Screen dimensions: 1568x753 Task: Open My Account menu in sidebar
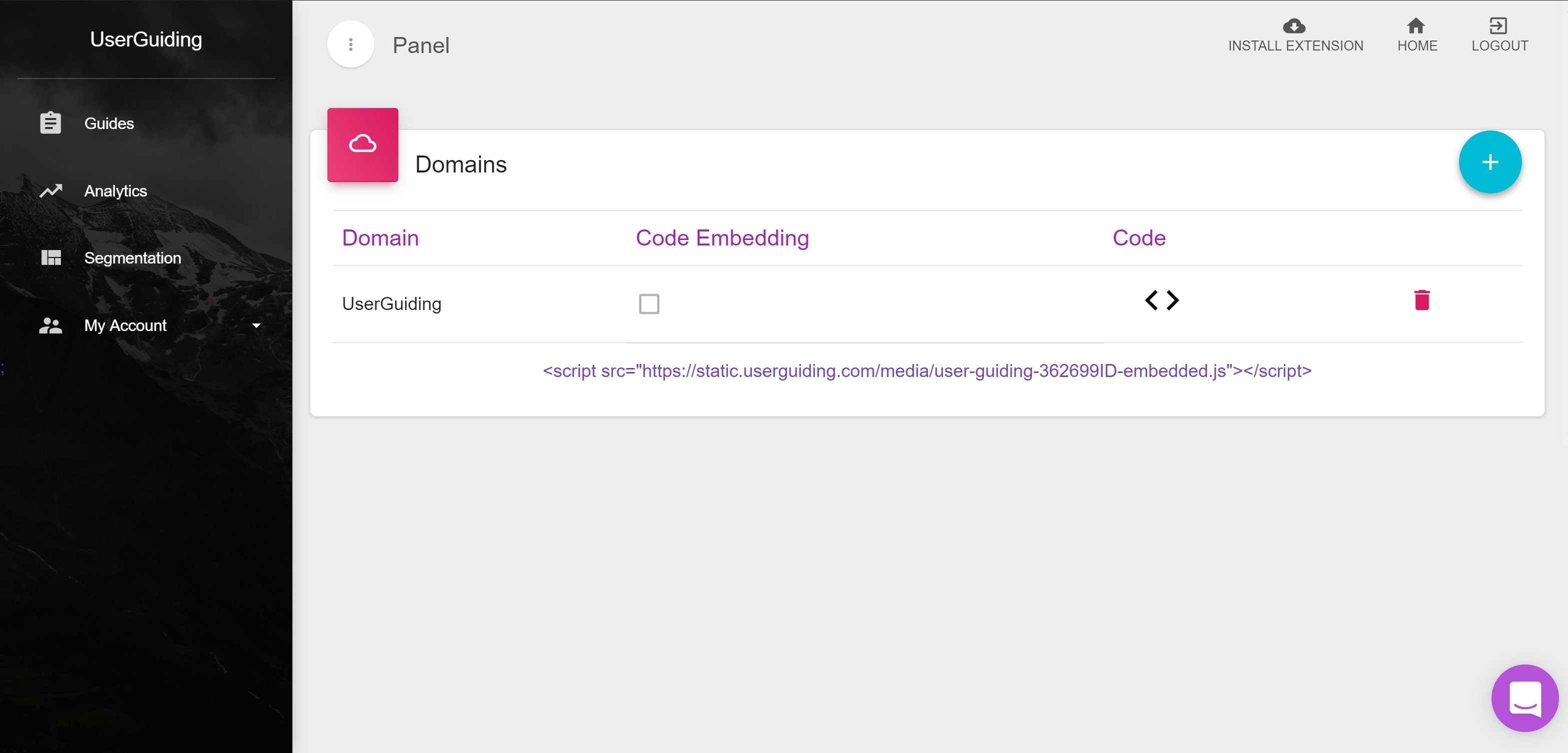(125, 325)
